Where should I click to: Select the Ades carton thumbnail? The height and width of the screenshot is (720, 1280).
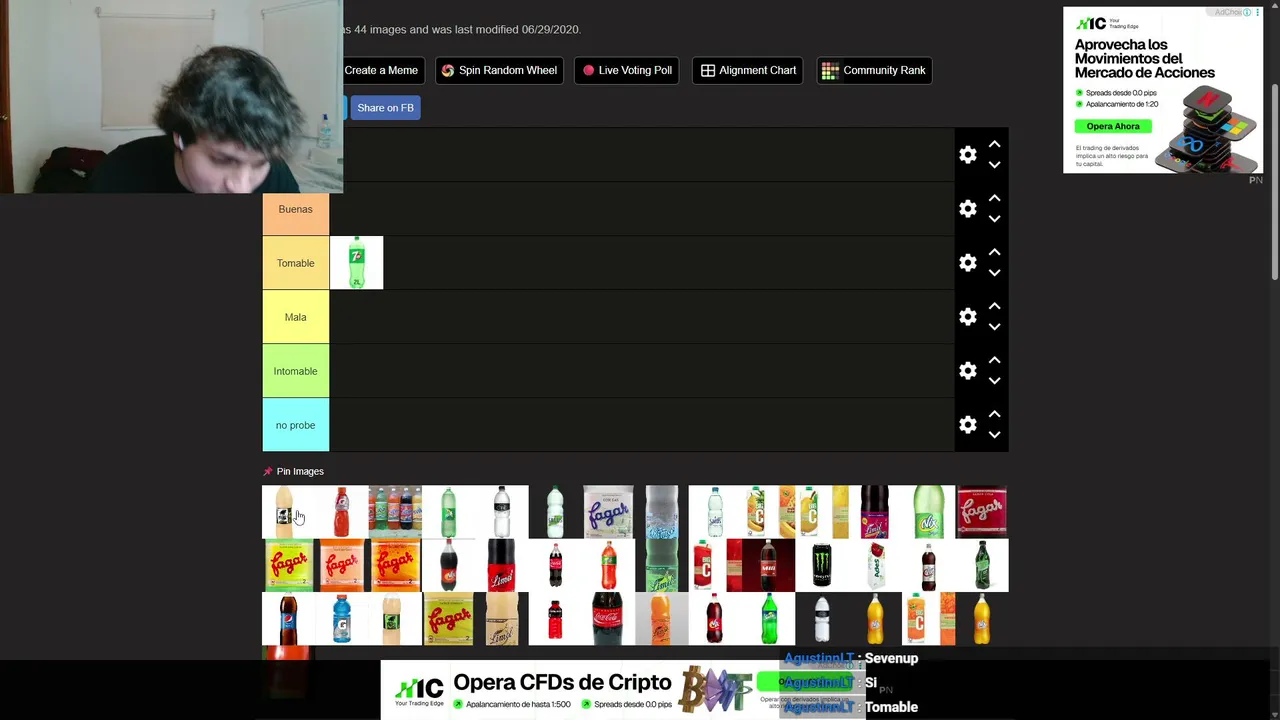875,565
